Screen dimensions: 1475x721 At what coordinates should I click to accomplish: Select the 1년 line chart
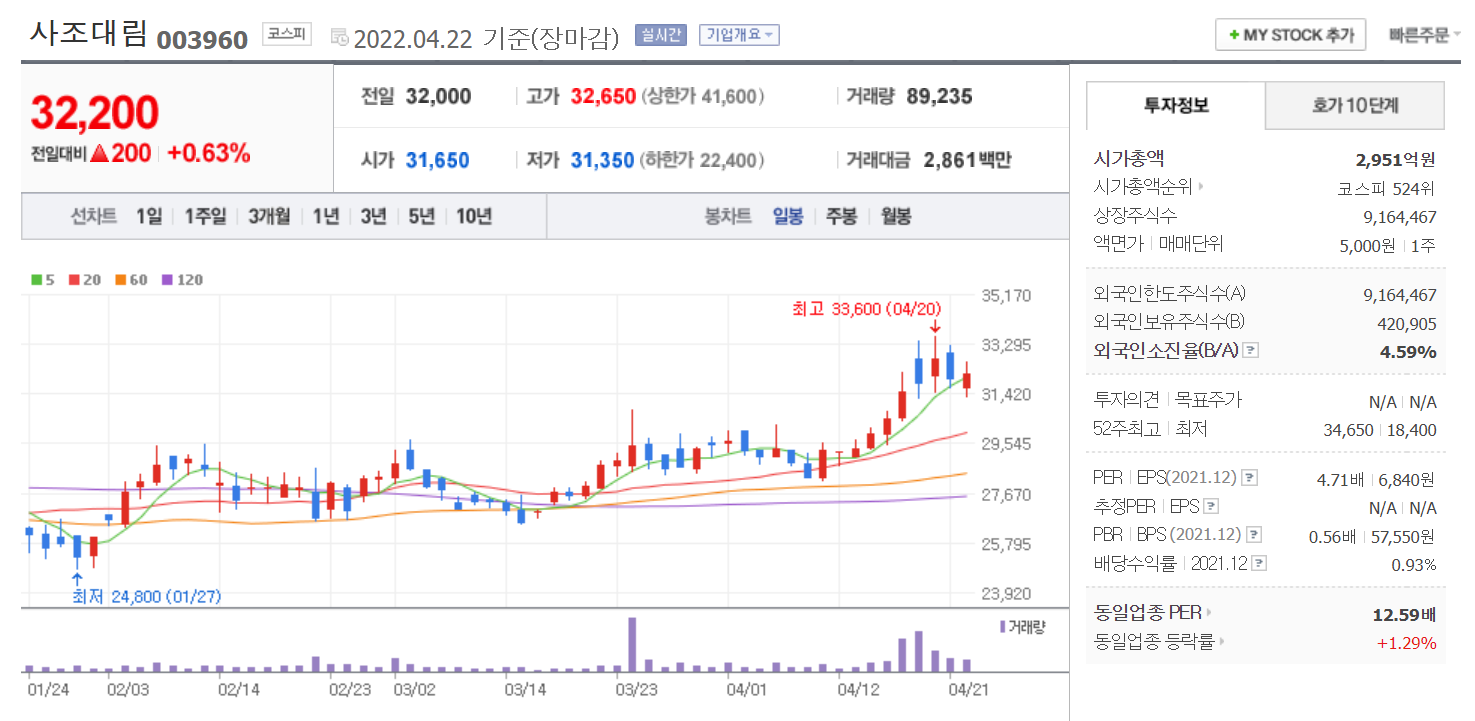tap(326, 216)
